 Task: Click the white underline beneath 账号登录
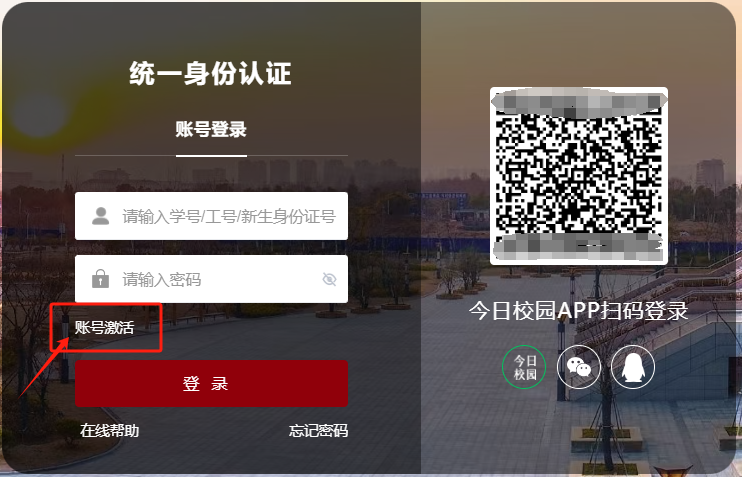click(x=212, y=155)
